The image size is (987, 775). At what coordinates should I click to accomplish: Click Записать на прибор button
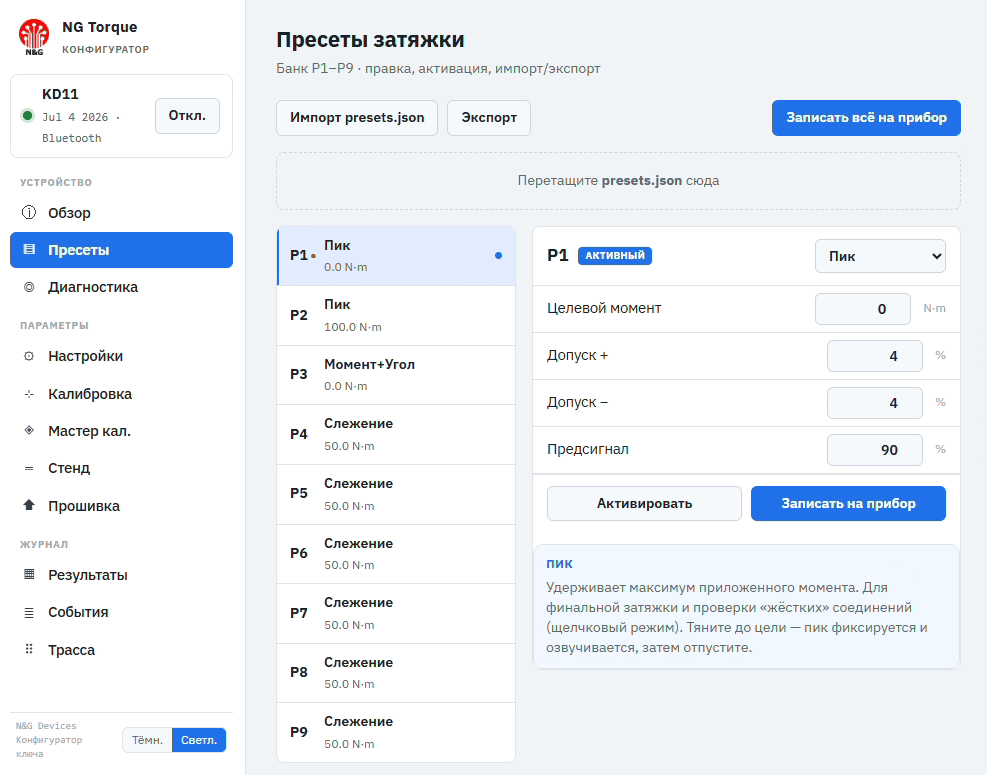pyautogui.click(x=849, y=503)
